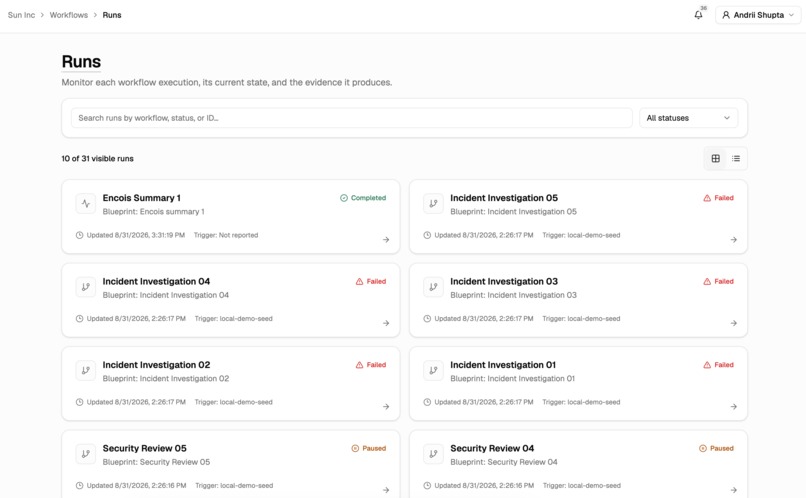The image size is (806, 498).
Task: Open the Encois Summary 1 run title
Action: [141, 198]
